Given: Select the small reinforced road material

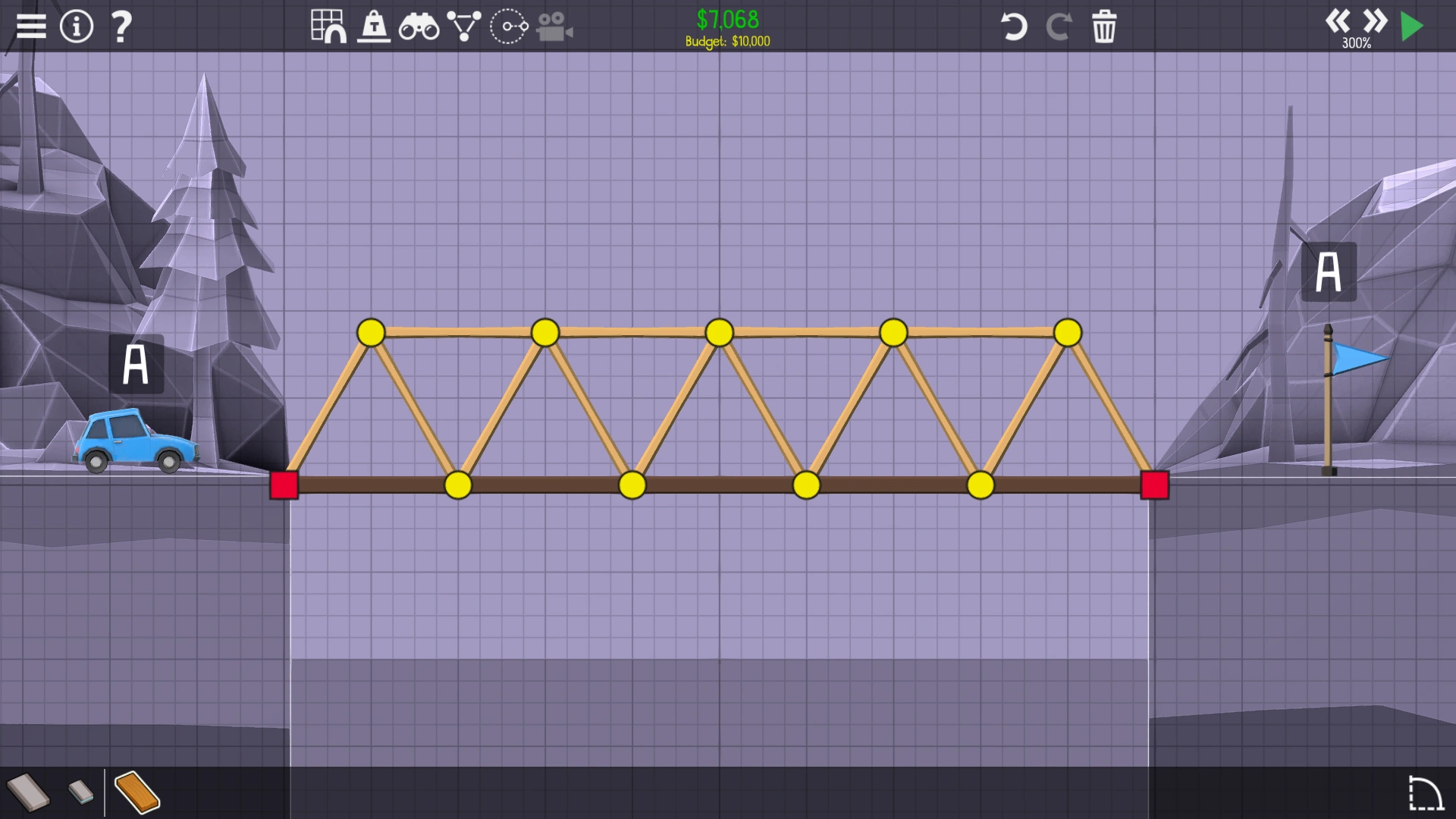Looking at the screenshot, I should [80, 792].
